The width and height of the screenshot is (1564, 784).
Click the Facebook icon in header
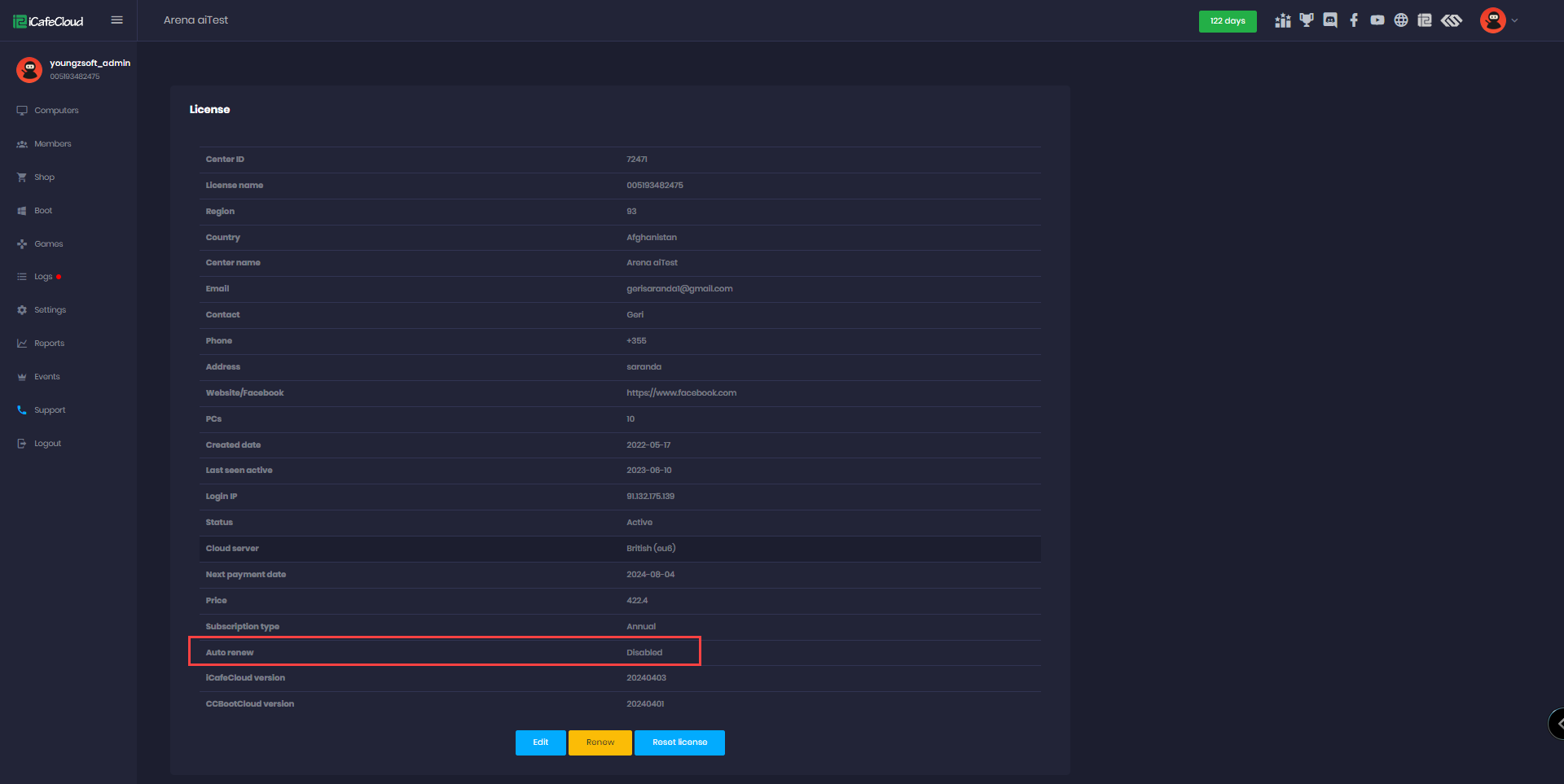tap(1354, 20)
